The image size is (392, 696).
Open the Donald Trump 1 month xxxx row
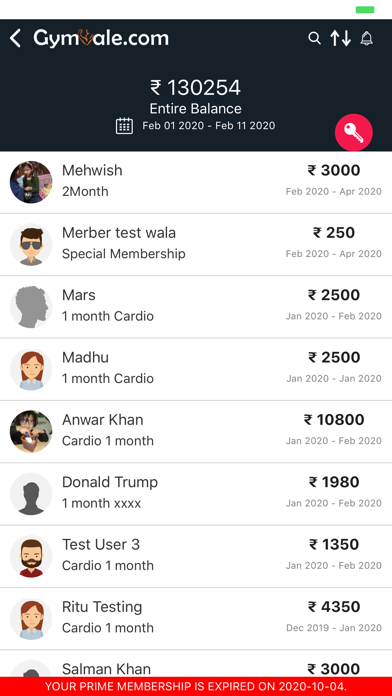[196, 494]
